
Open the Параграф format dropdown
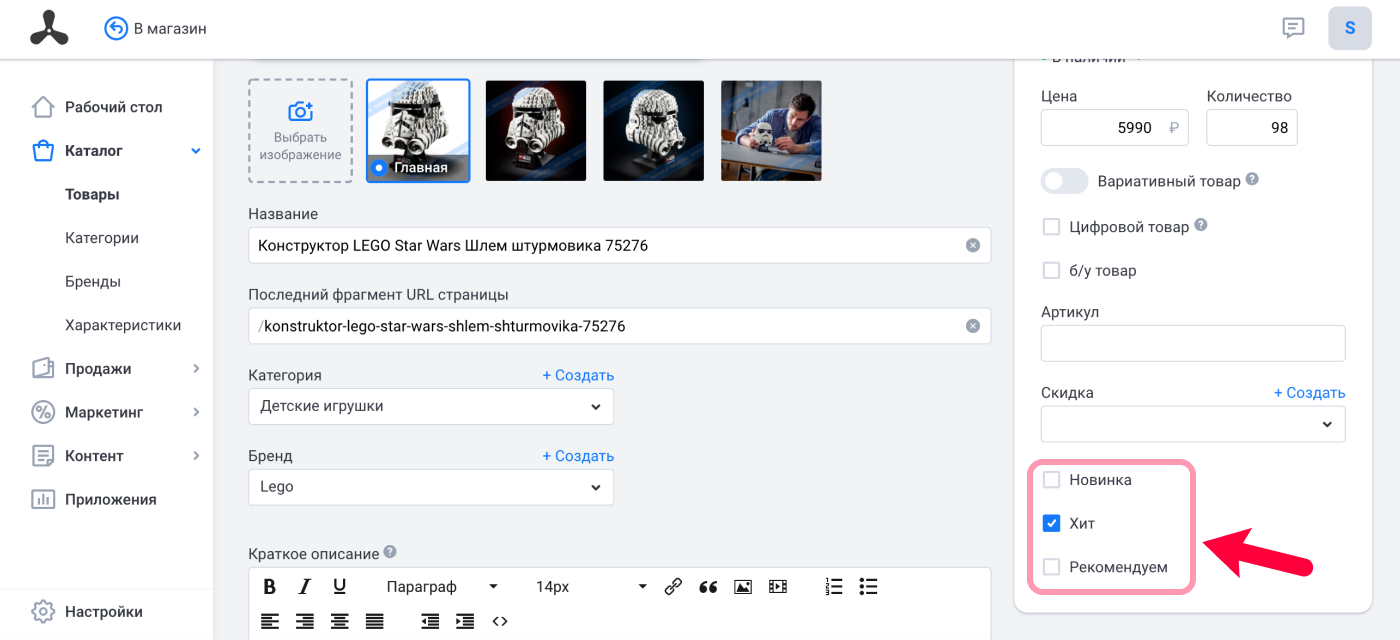tap(442, 587)
